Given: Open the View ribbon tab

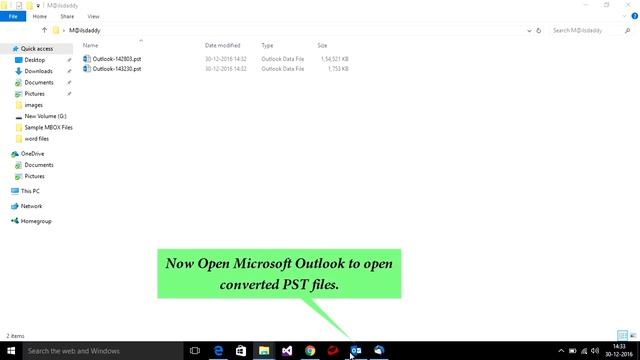Looking at the screenshot, I should [93, 17].
